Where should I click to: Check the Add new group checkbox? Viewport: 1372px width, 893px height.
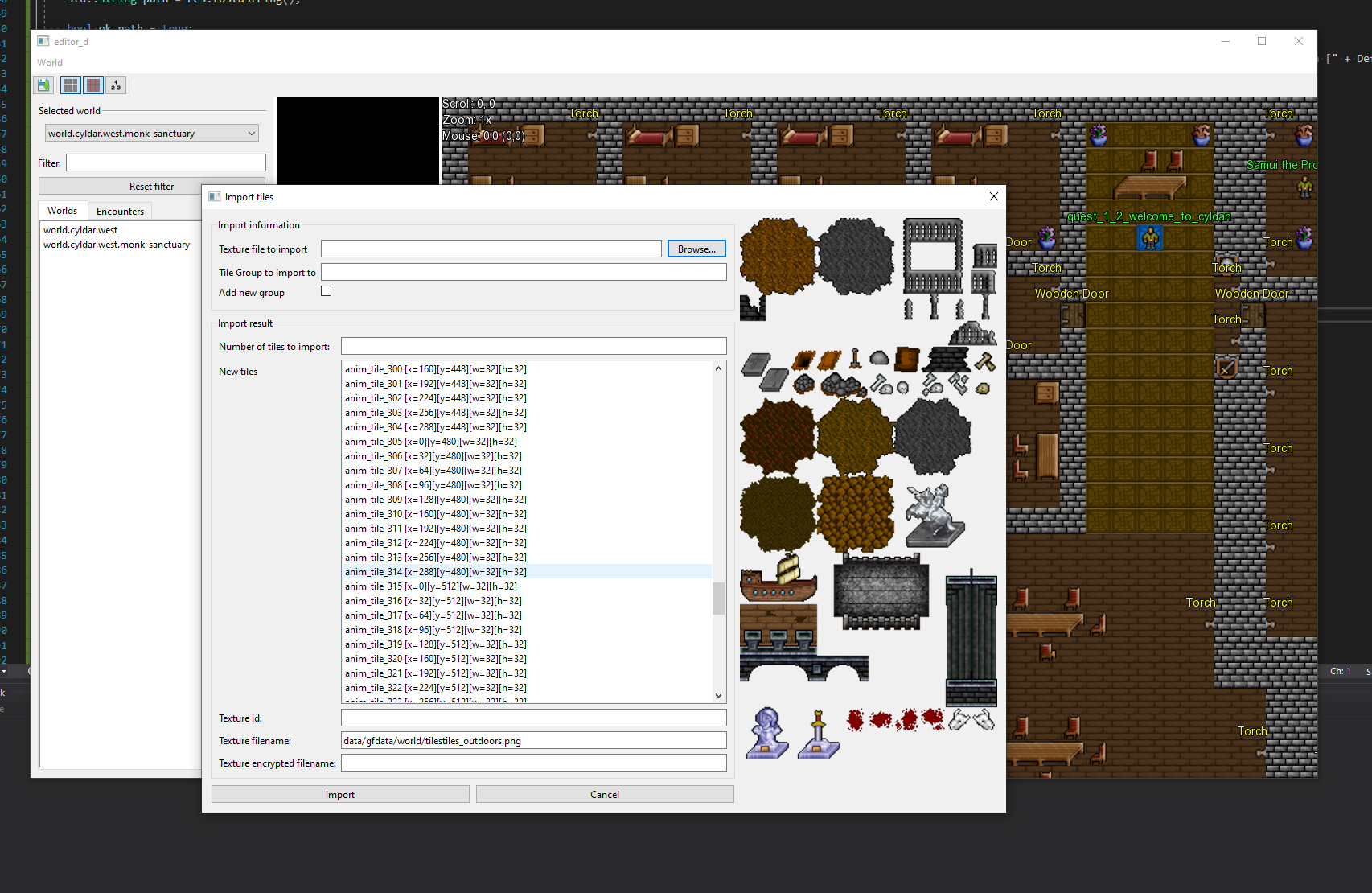[326, 291]
